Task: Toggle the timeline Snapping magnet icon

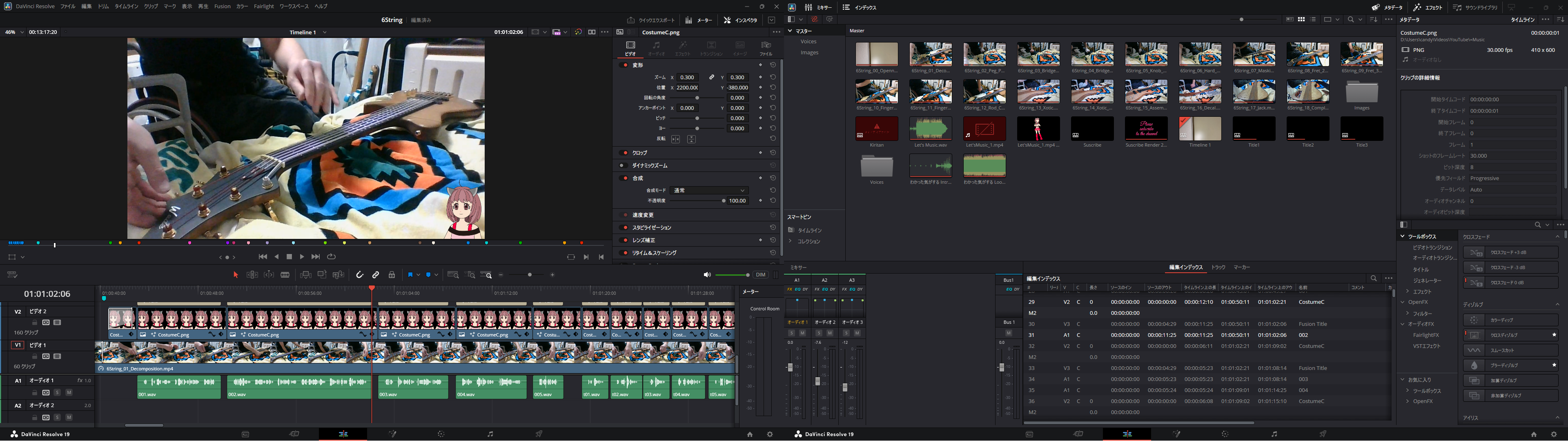Action: 360,275
